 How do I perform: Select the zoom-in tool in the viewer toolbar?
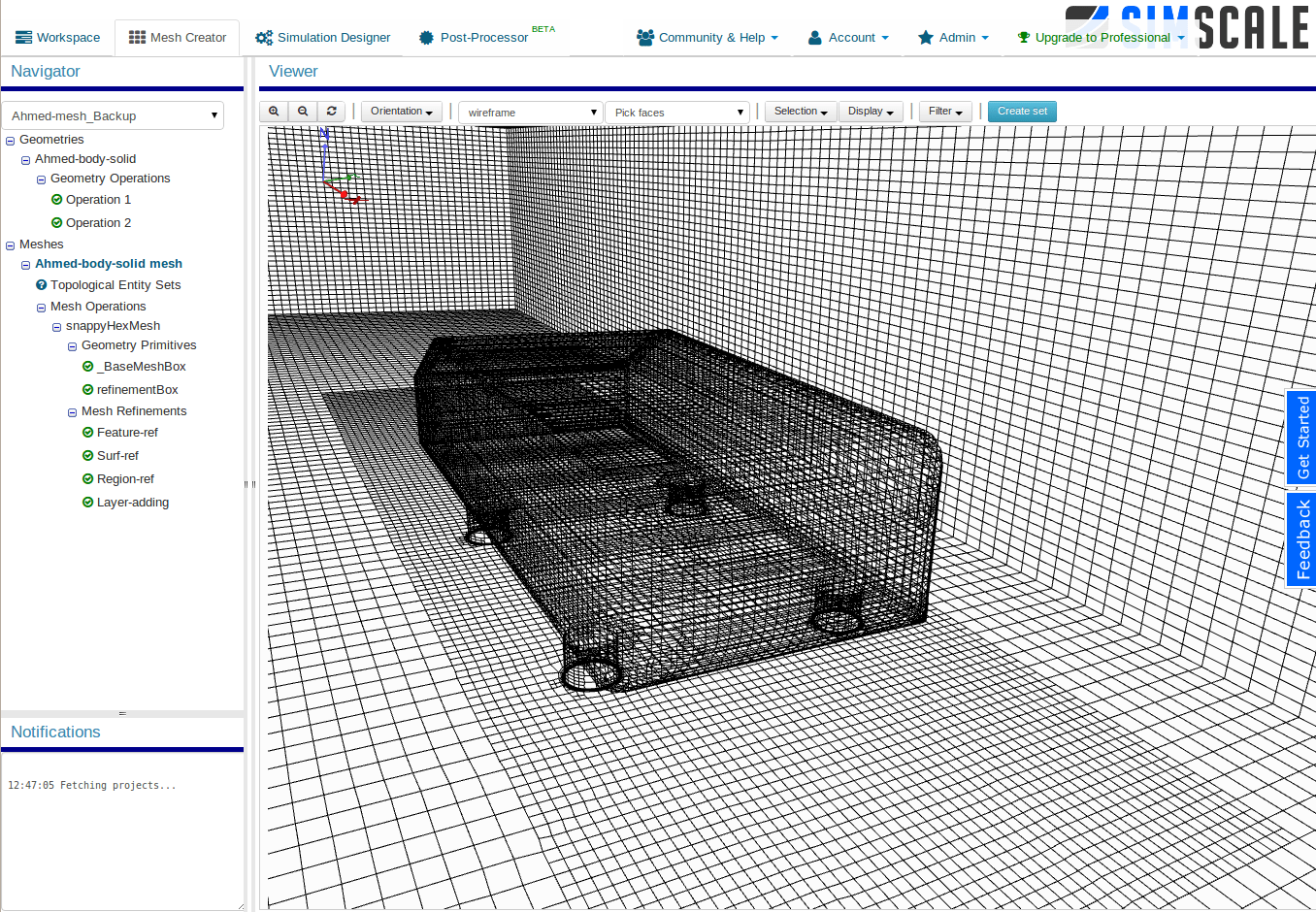(273, 111)
